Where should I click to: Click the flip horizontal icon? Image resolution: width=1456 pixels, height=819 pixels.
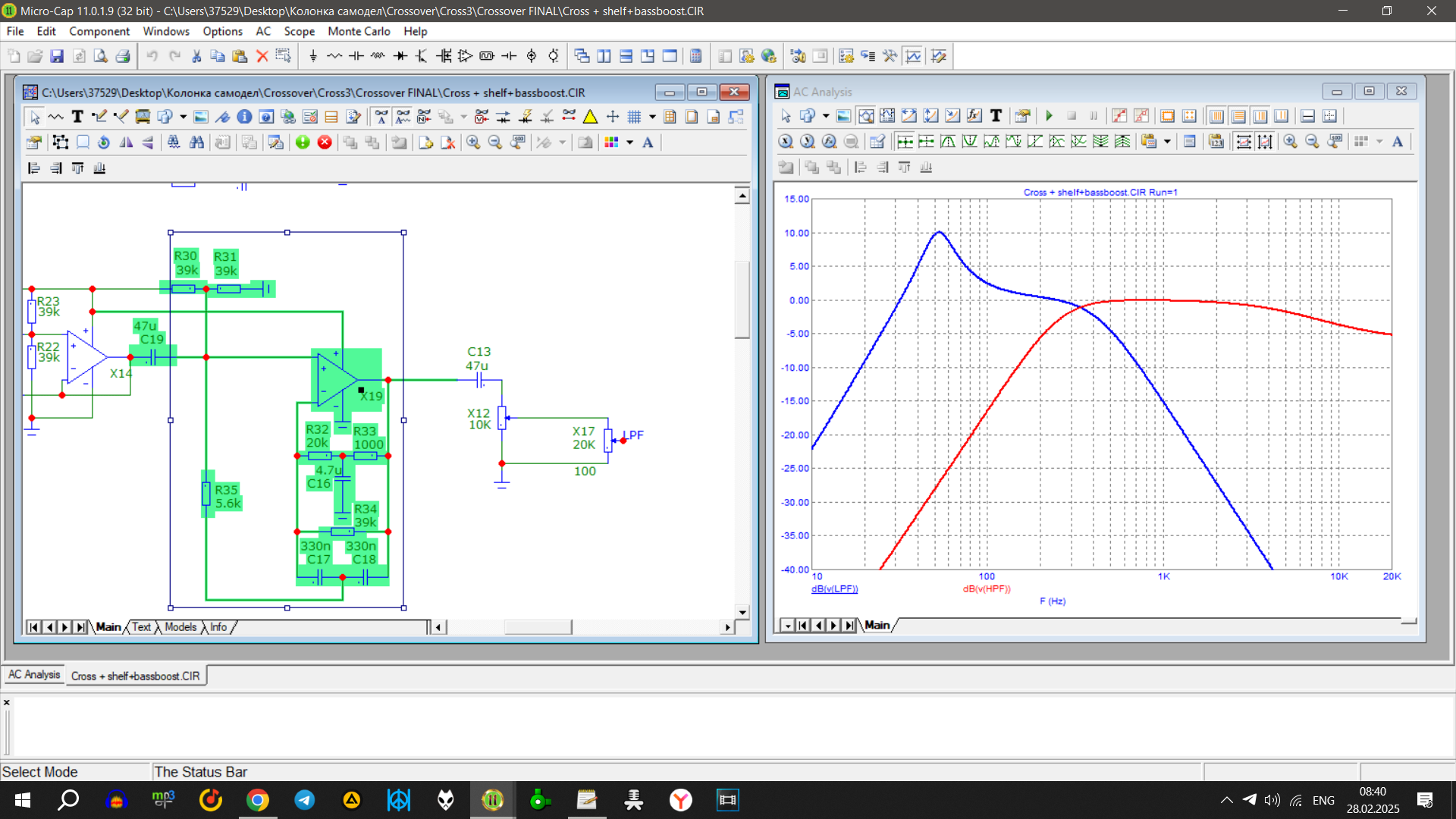[126, 143]
